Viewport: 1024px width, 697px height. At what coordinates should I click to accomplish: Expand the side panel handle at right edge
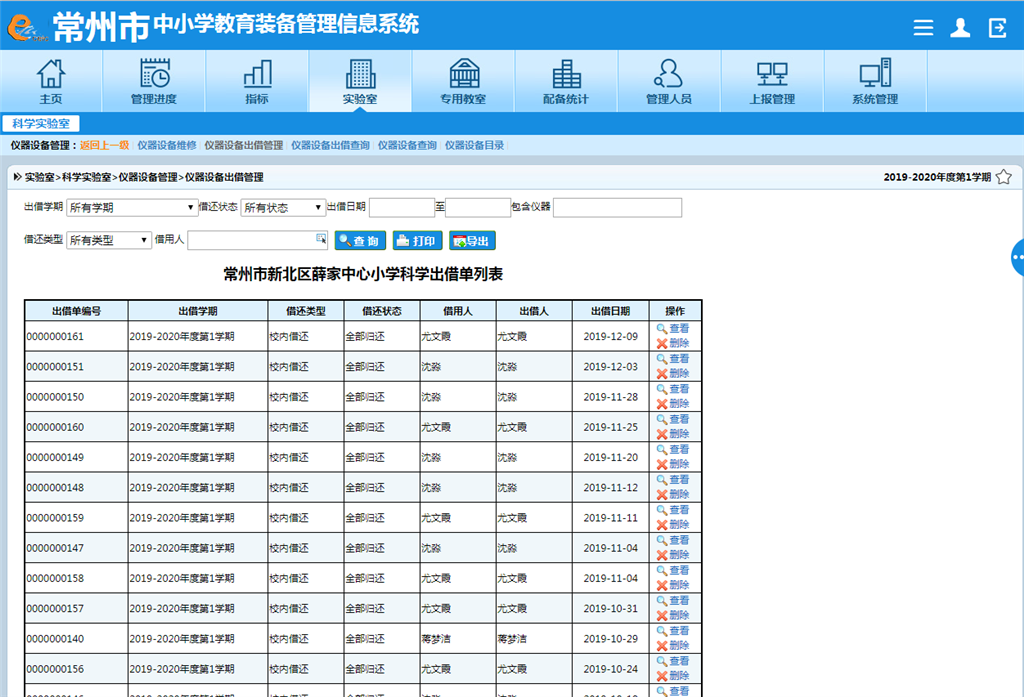coord(1017,257)
